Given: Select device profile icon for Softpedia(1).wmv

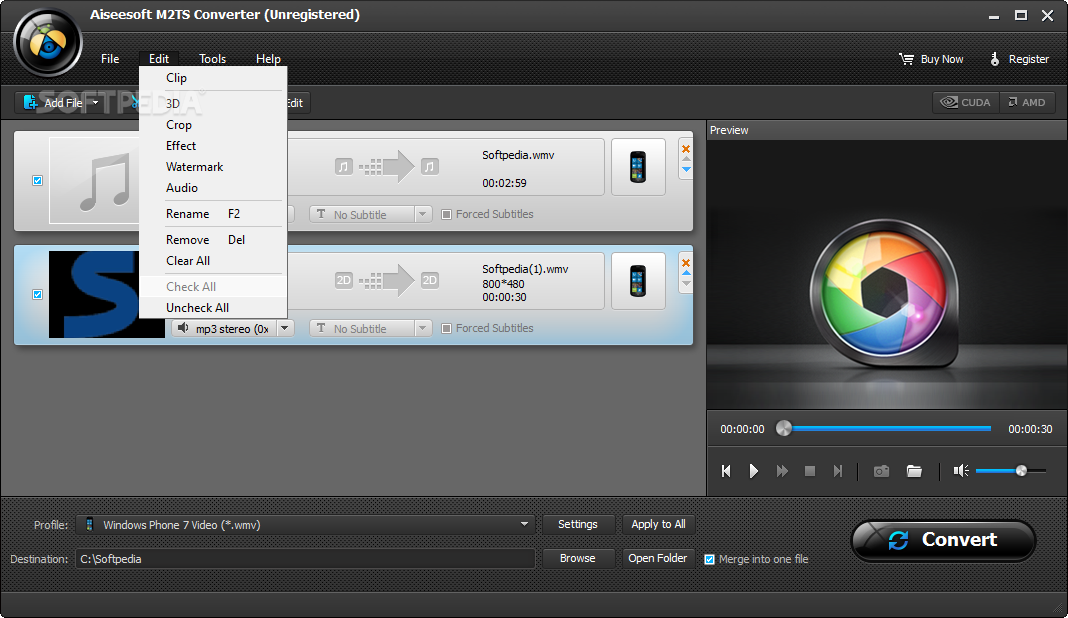Looking at the screenshot, I should 638,281.
